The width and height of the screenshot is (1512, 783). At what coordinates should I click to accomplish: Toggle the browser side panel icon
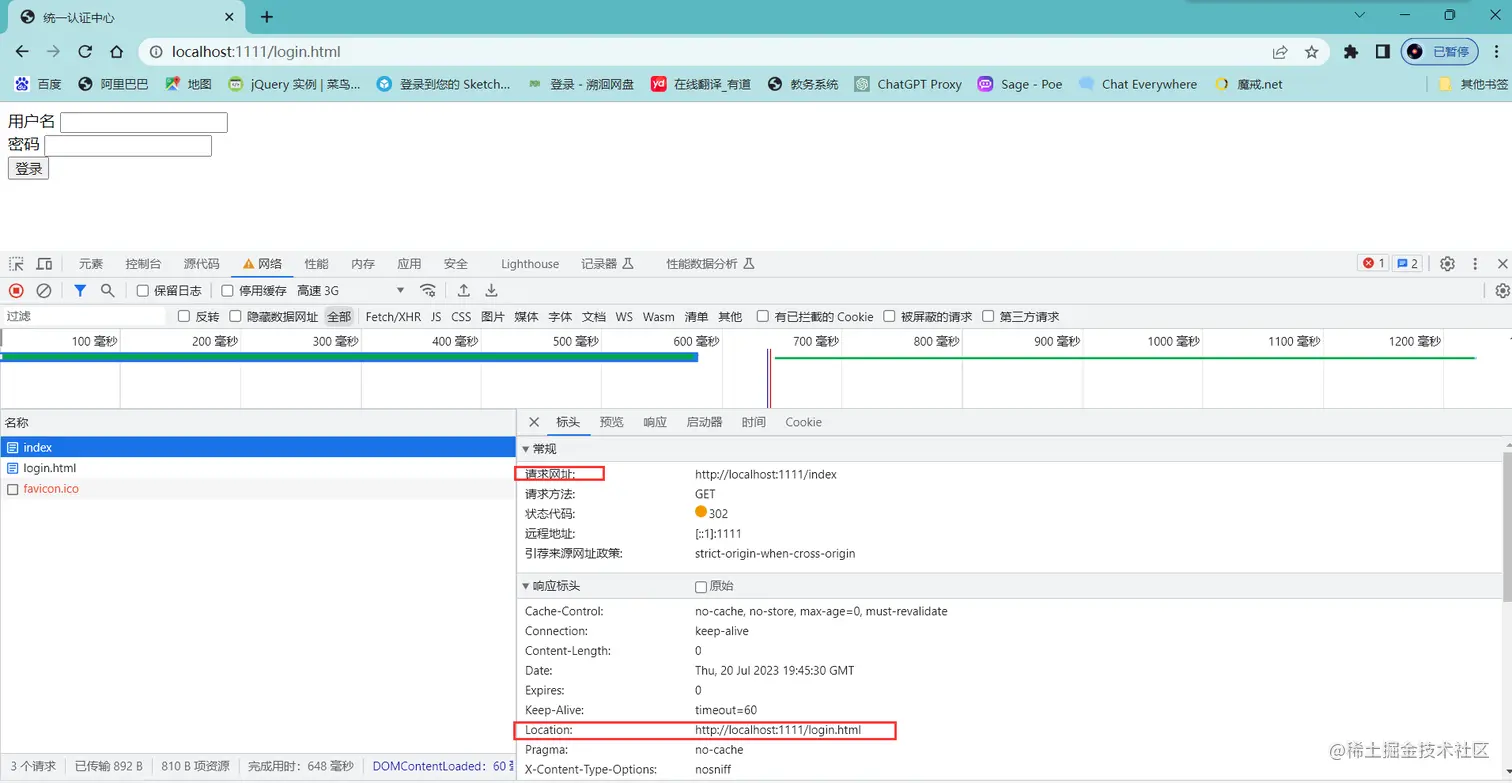[x=1383, y=52]
